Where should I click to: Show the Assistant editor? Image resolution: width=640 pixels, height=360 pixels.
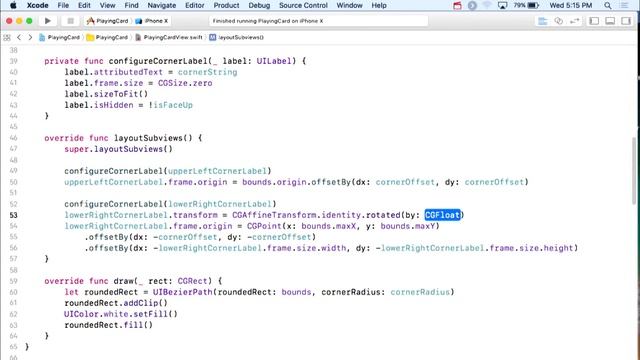tap(558, 21)
